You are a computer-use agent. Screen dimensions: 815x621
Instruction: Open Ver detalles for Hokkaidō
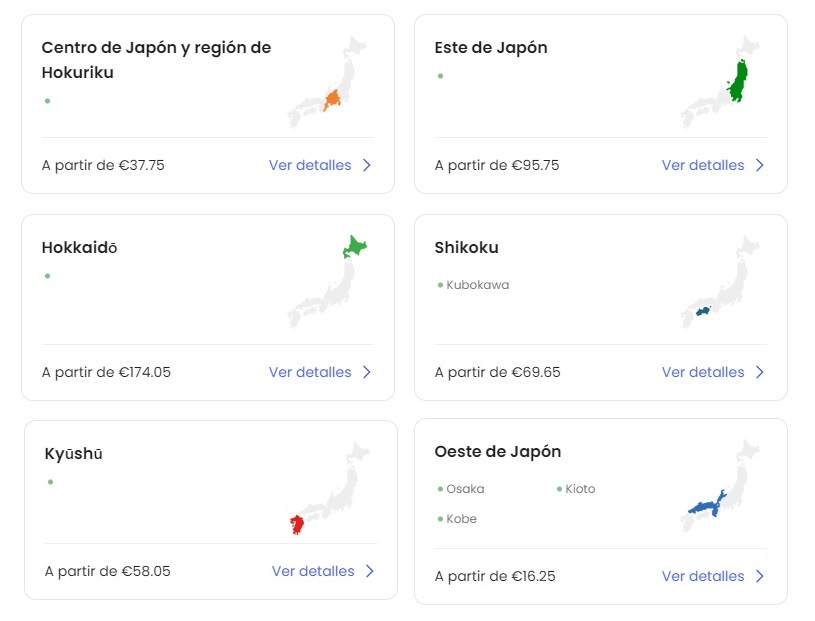(310, 372)
